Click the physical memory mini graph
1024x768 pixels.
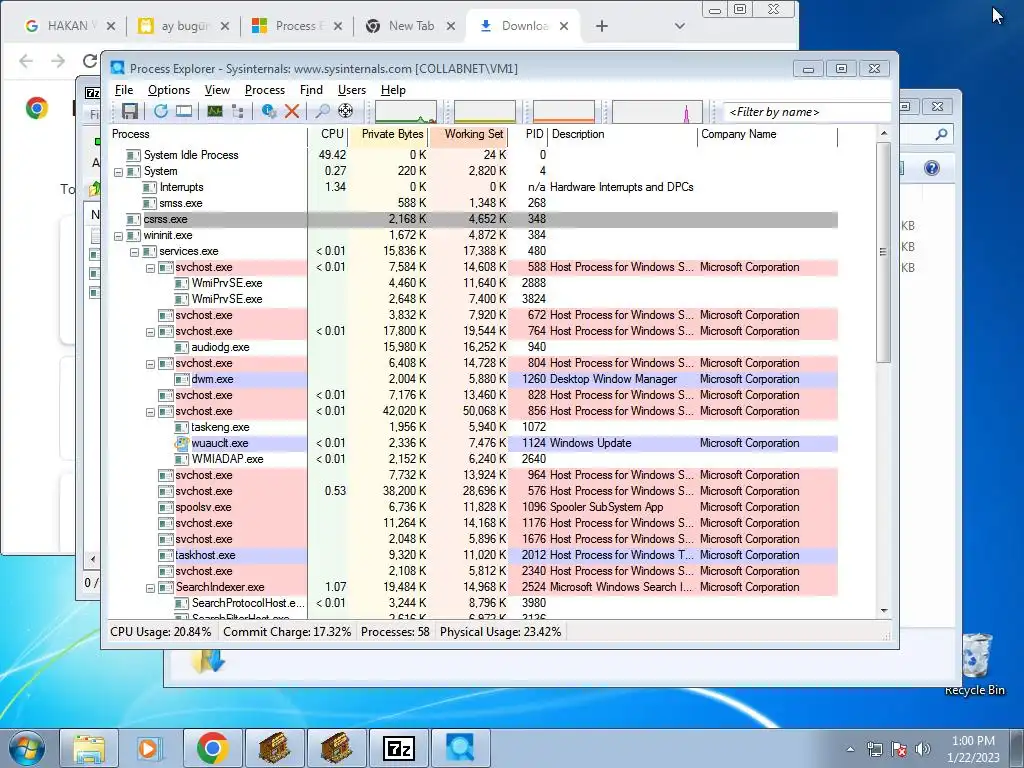tap(564, 112)
